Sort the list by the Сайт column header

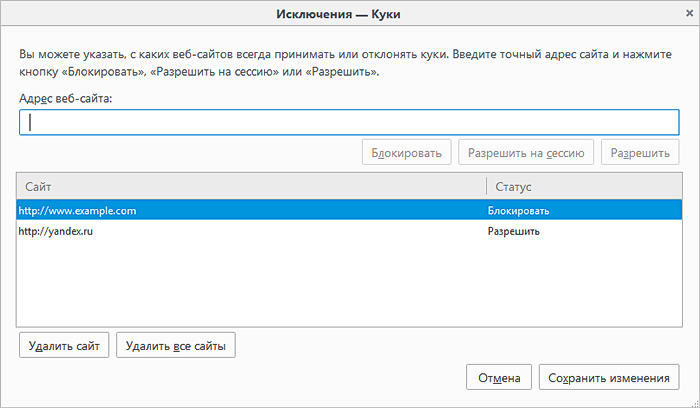(x=251, y=186)
